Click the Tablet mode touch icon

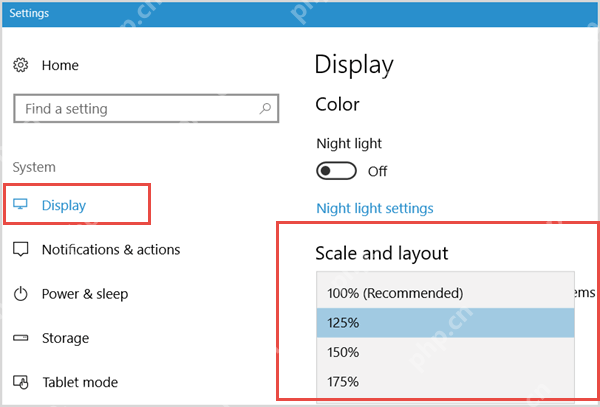click(x=21, y=382)
